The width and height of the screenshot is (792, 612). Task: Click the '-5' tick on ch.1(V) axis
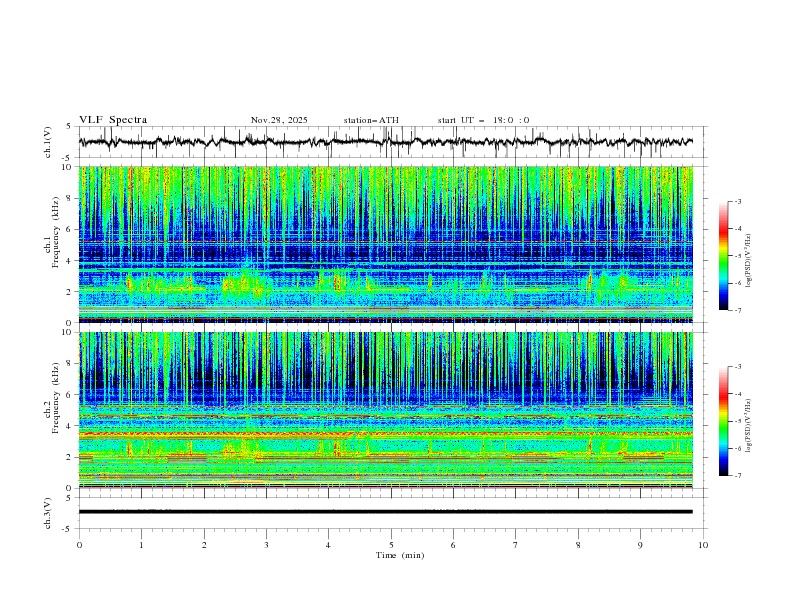click(x=68, y=158)
